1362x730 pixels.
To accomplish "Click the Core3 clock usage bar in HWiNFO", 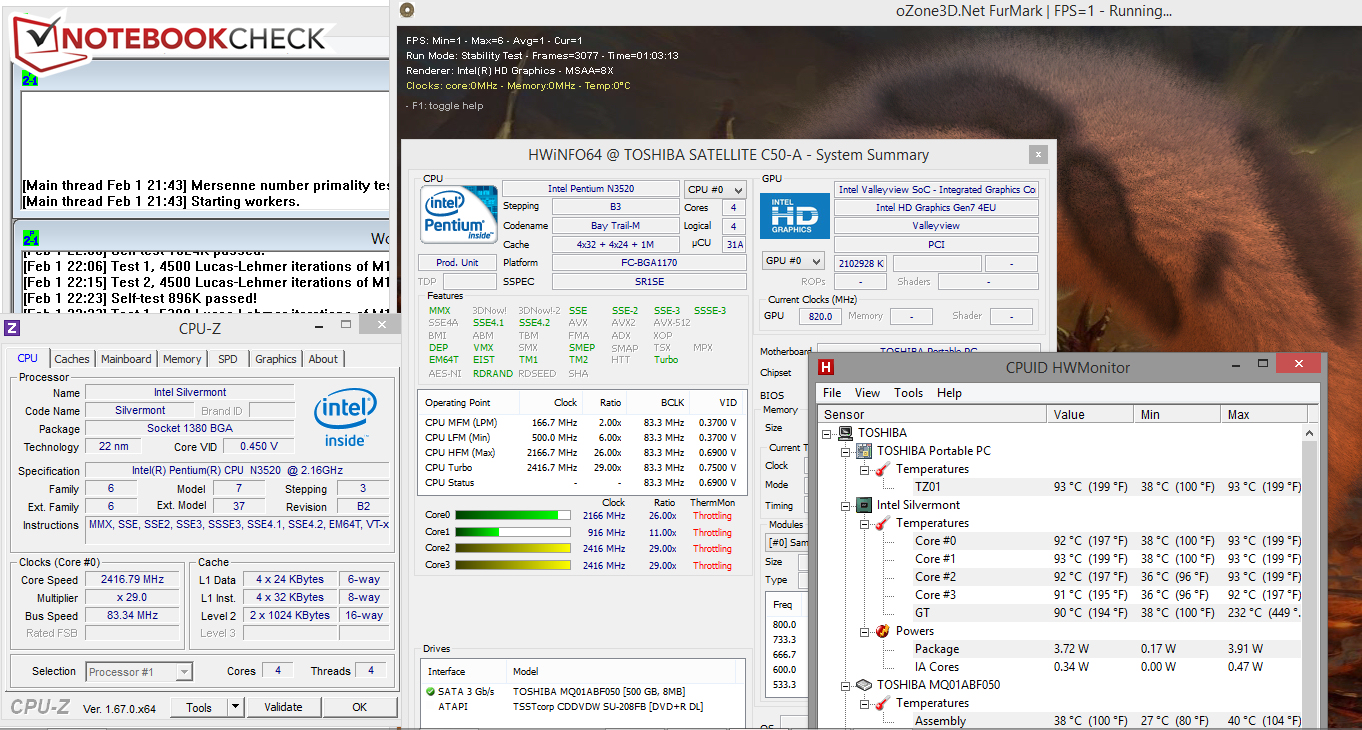I will [513, 565].
